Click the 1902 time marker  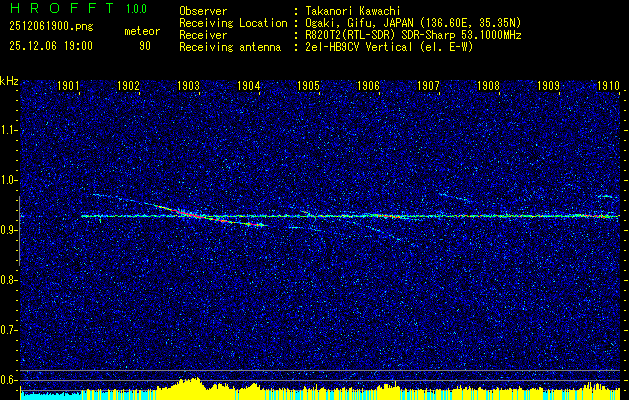(x=128, y=85)
